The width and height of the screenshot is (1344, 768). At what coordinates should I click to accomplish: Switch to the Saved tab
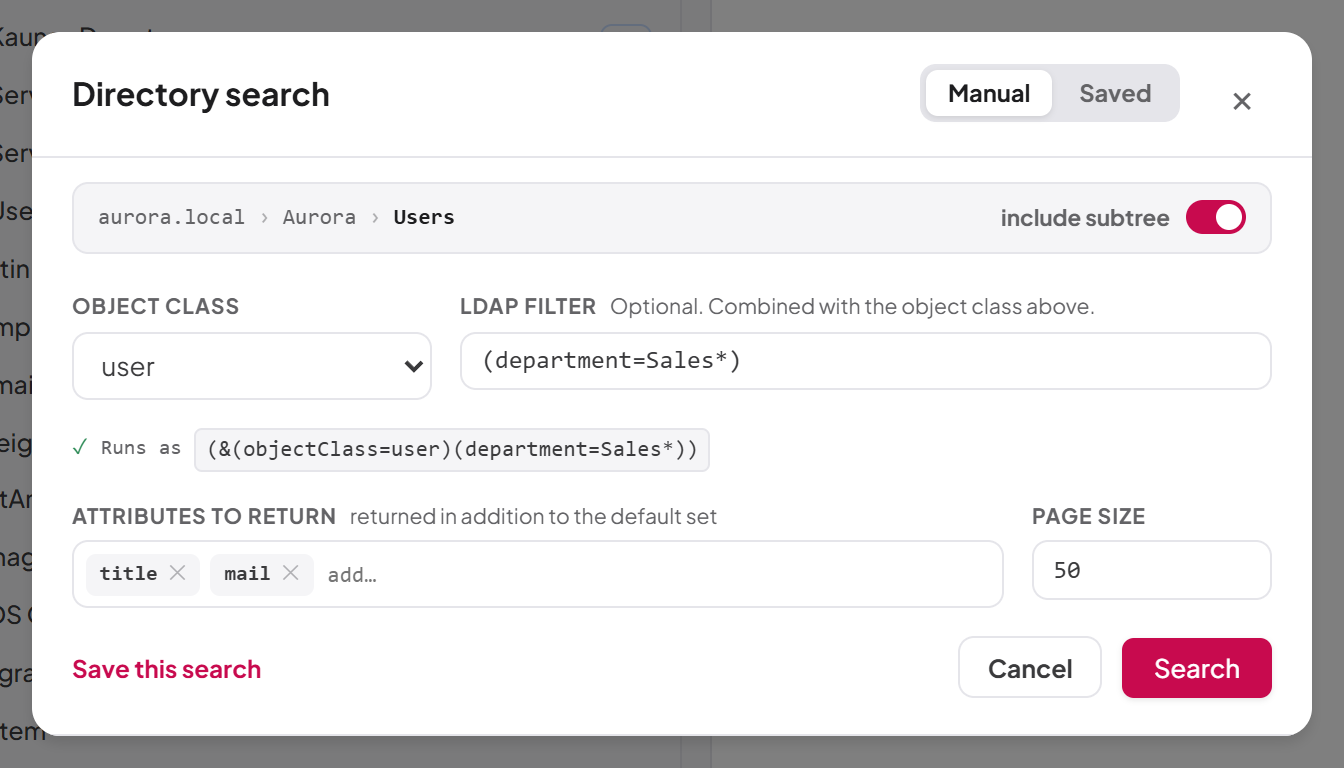pyautogui.click(x=1115, y=93)
